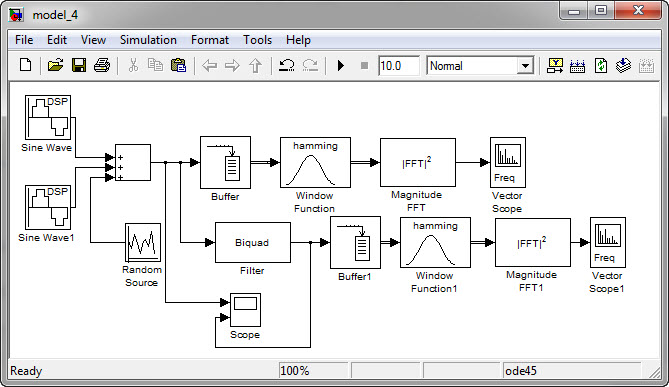Click the simulation stop time field 10.0
669x387 pixels.
pyautogui.click(x=398, y=66)
